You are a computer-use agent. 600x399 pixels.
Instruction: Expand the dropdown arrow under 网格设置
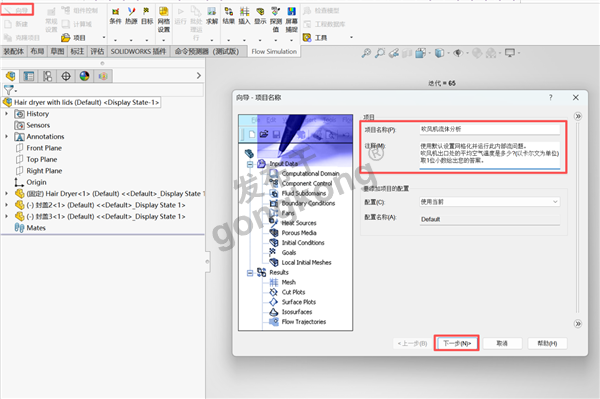coord(163,40)
